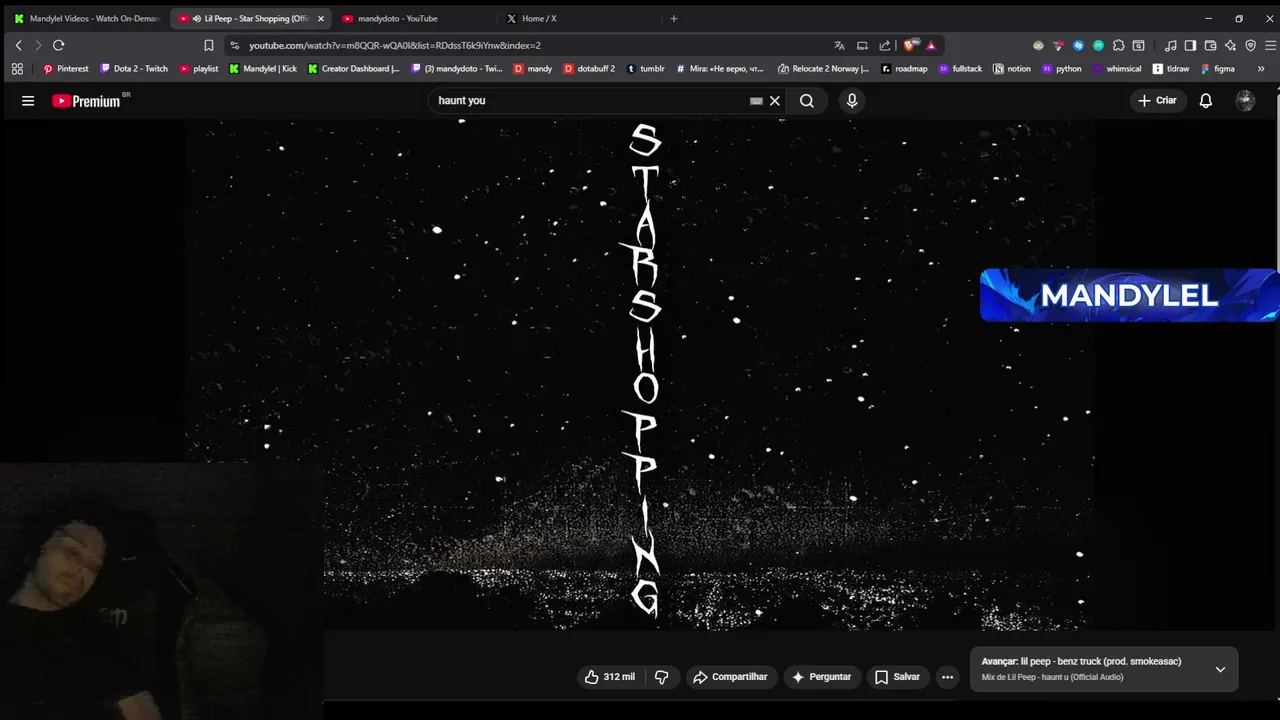Expand the up-next Avançar panel chevron

pos(1220,669)
